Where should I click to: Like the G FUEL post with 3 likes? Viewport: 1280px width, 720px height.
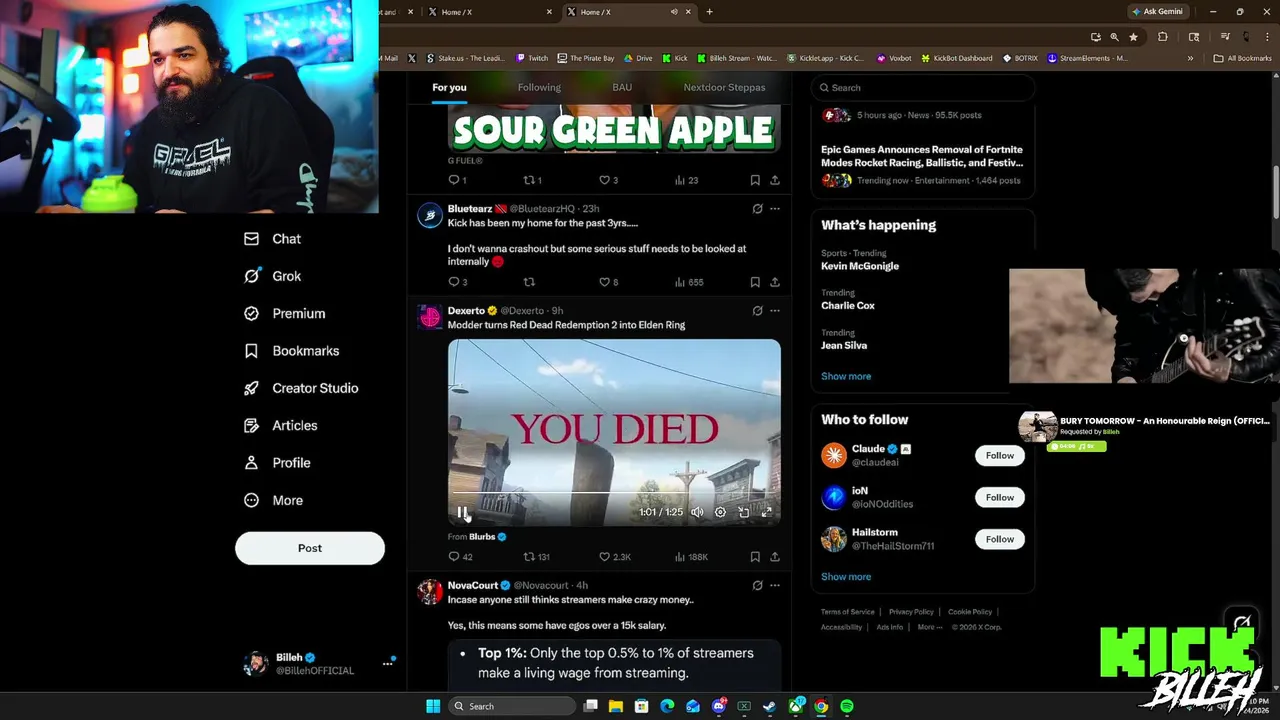[x=608, y=180]
